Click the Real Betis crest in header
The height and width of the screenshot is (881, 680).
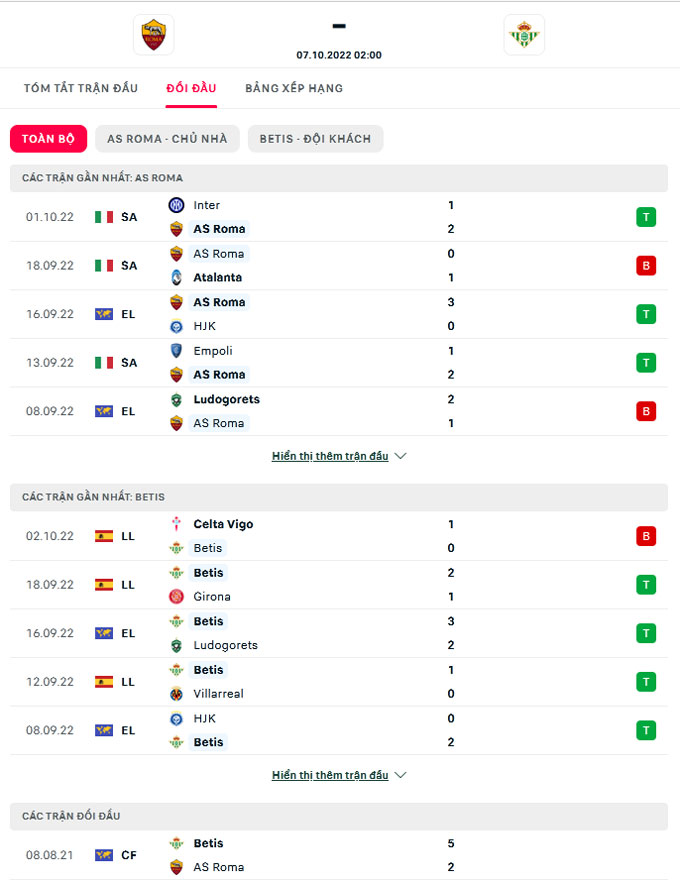click(524, 35)
